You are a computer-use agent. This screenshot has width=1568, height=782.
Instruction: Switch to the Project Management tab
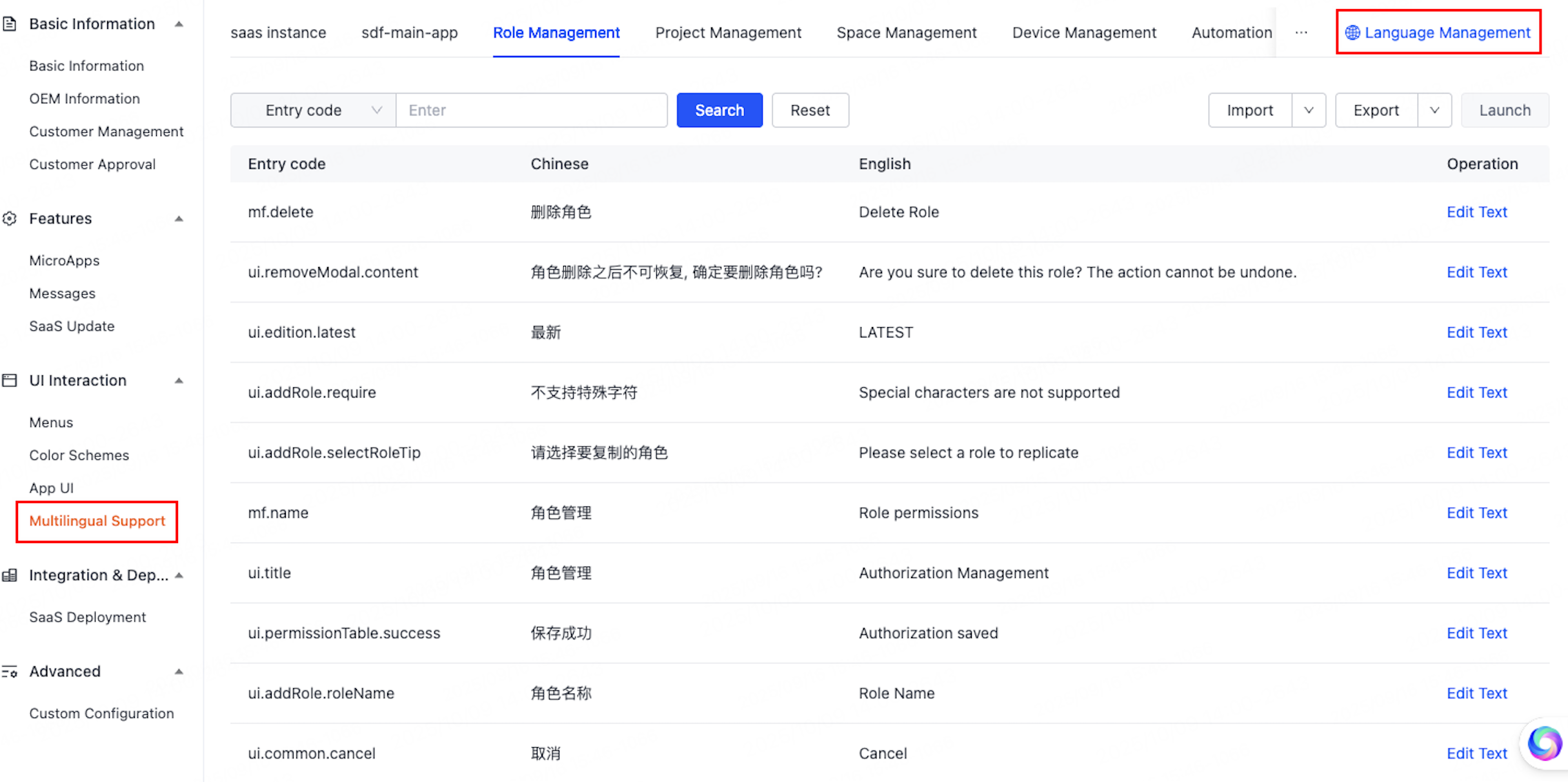[728, 32]
